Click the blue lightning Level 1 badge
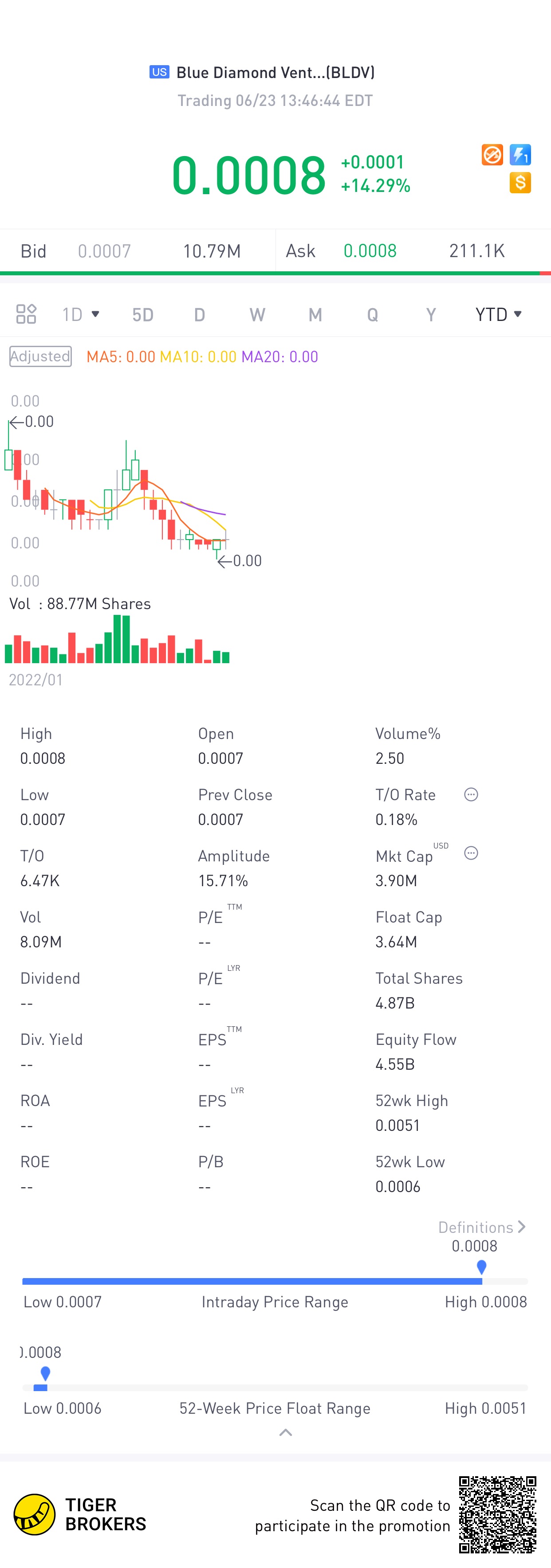This screenshot has height=1568, width=551. click(520, 155)
